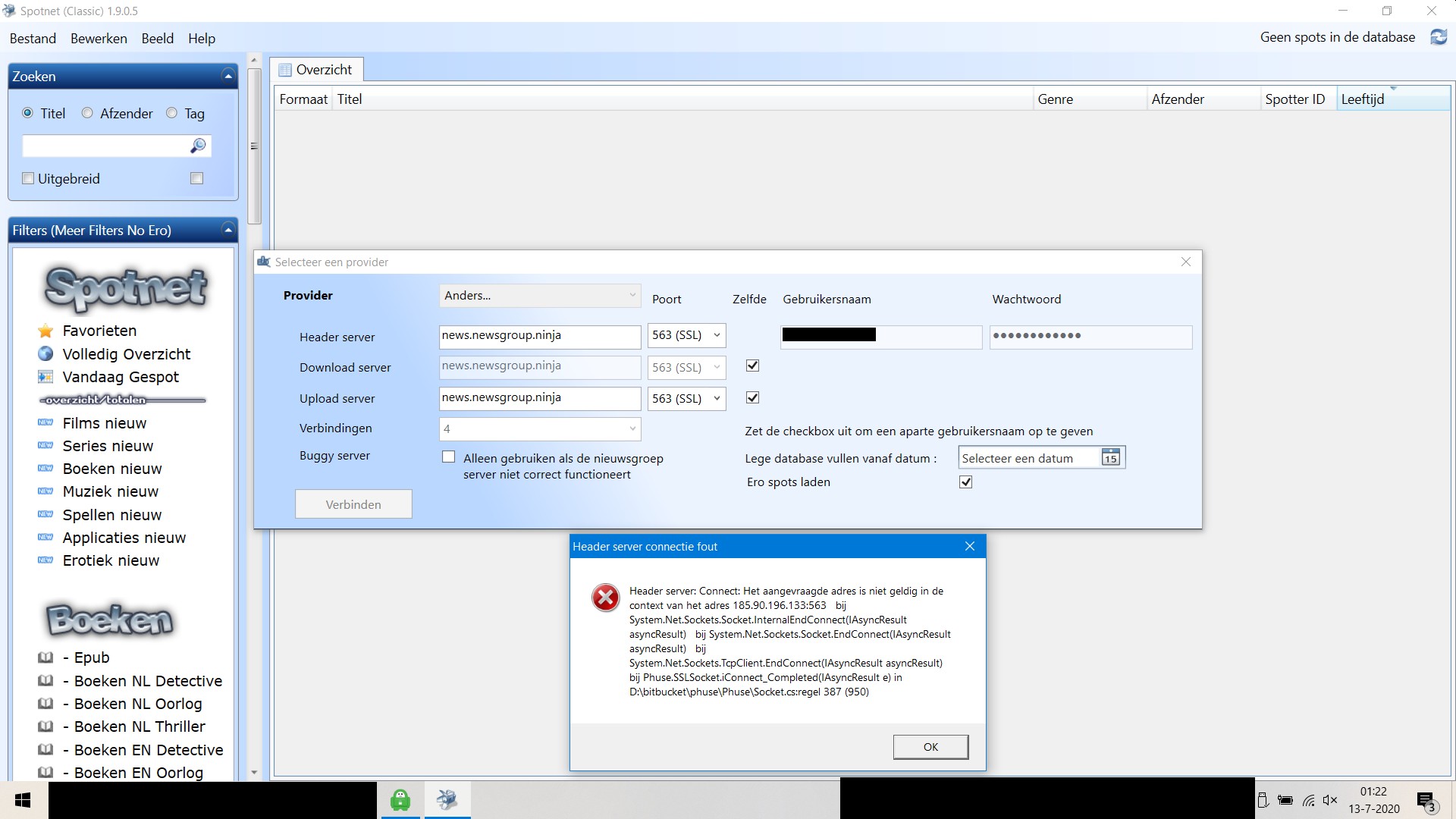Open the Help menu
The height and width of the screenshot is (819, 1456).
pos(202,38)
